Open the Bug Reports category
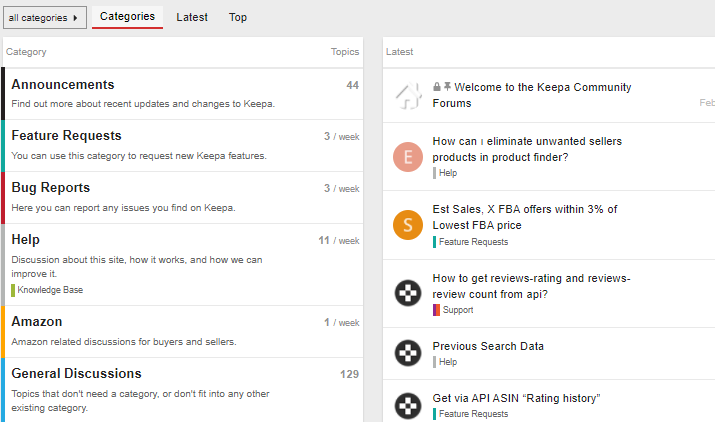 pyautogui.click(x=51, y=188)
